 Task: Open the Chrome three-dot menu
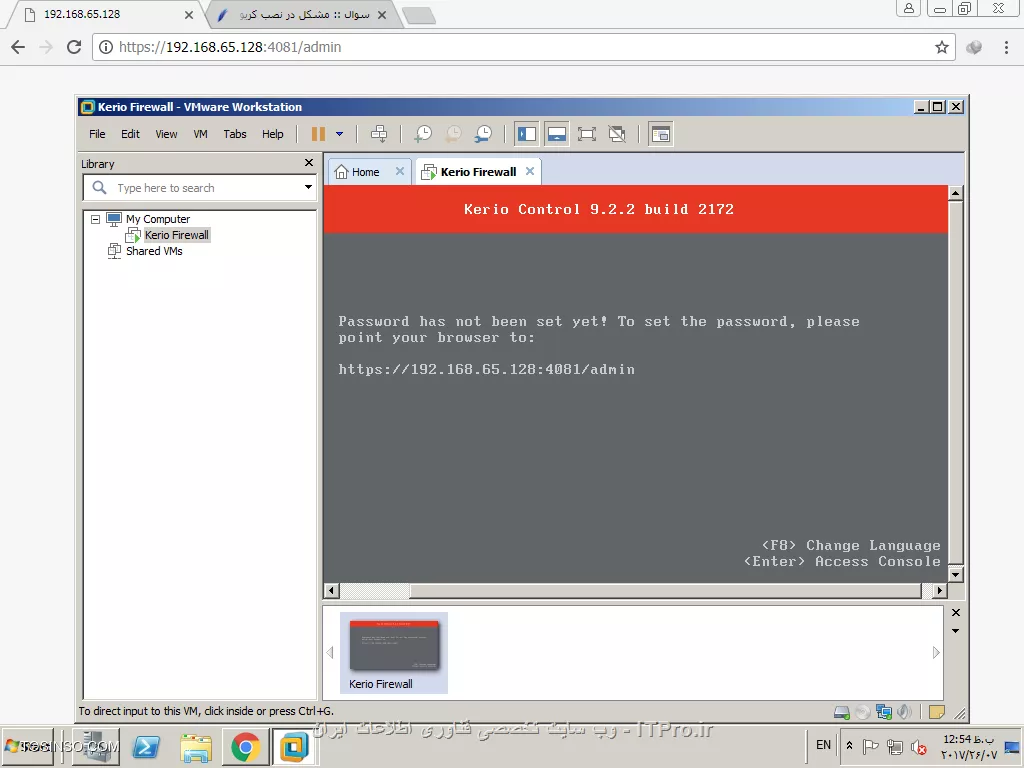1006,47
